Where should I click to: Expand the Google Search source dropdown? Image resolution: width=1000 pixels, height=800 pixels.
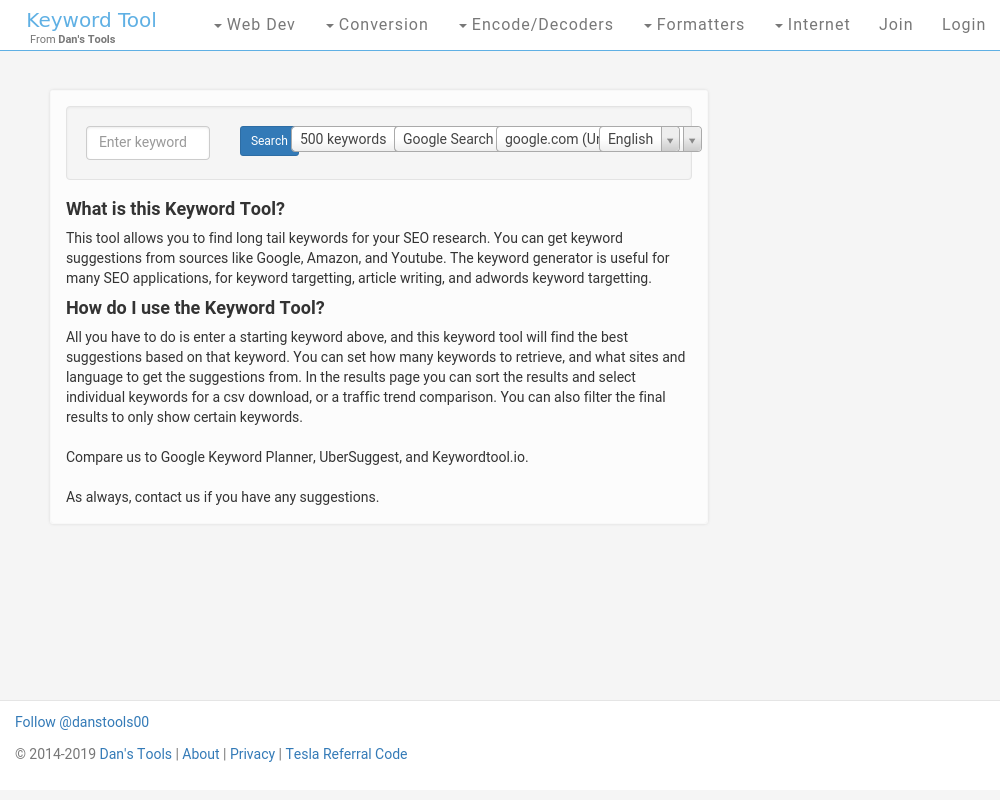(x=447, y=139)
